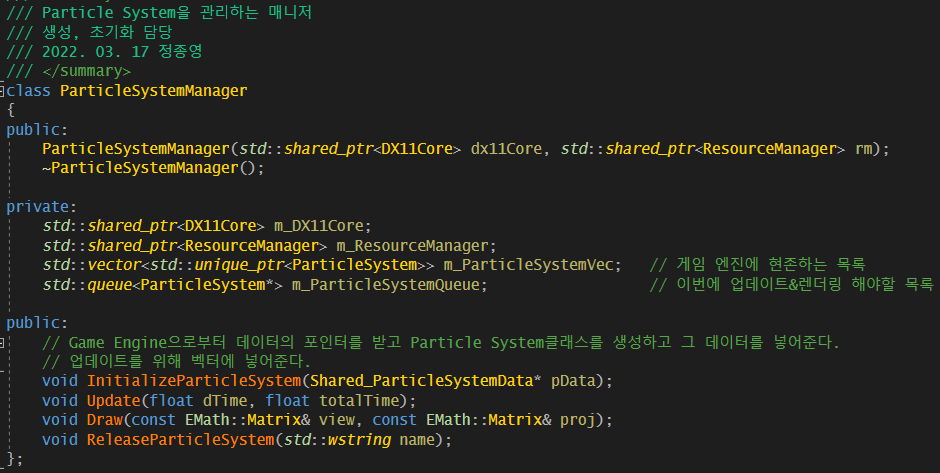Select the 'm_DX11Core' member variable
The width and height of the screenshot is (940, 473).
click(318, 226)
